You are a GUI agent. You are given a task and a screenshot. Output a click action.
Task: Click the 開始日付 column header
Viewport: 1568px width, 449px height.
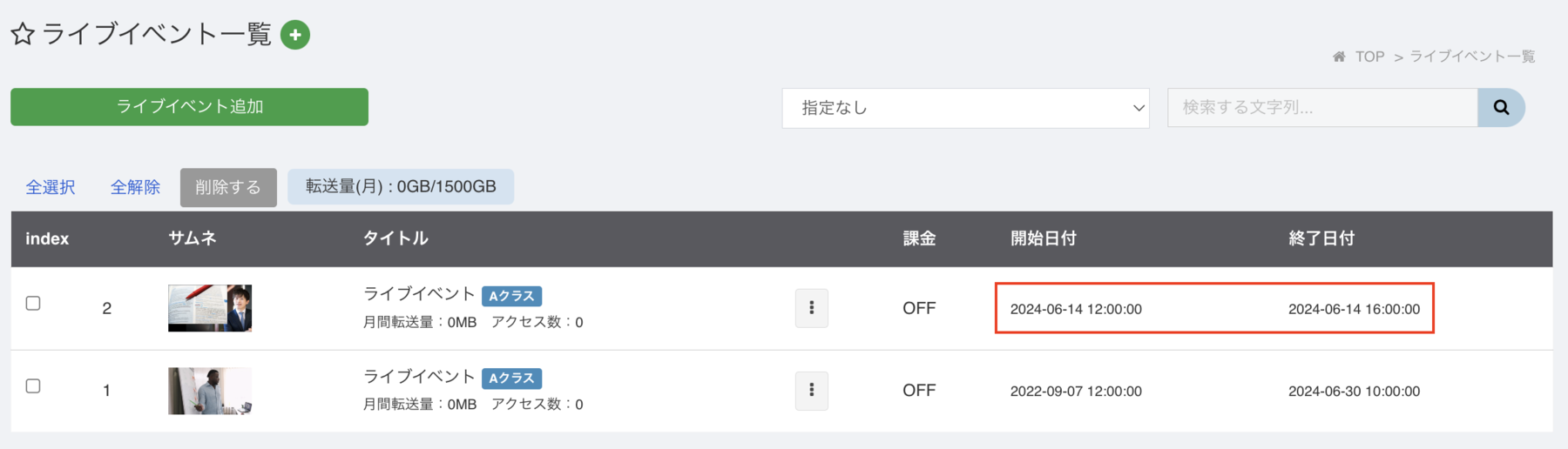[1043, 238]
